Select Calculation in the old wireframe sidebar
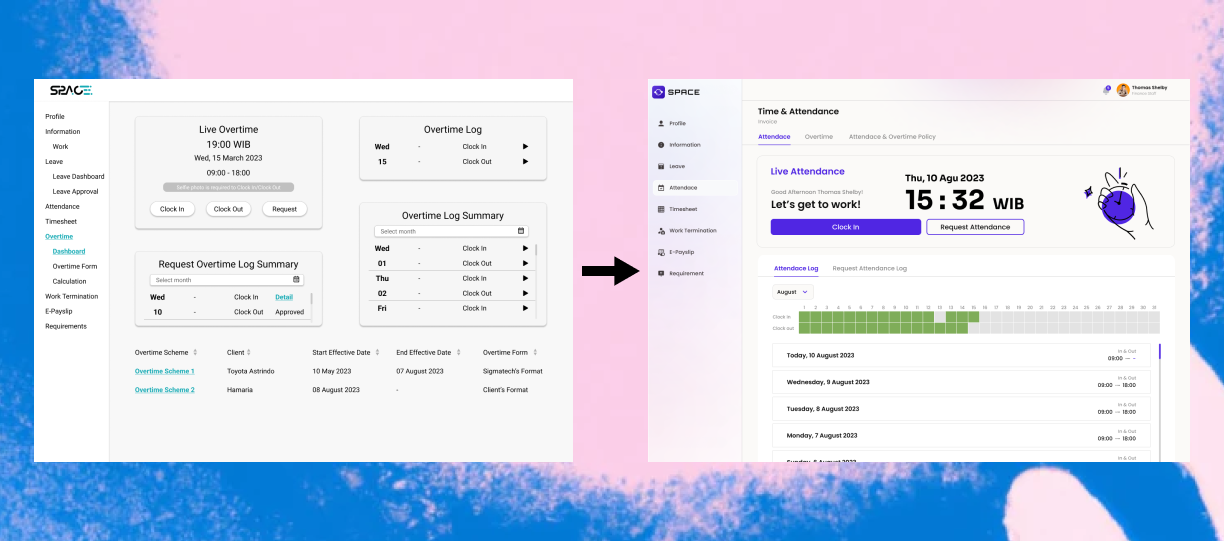The image size is (1224, 541). 70,282
